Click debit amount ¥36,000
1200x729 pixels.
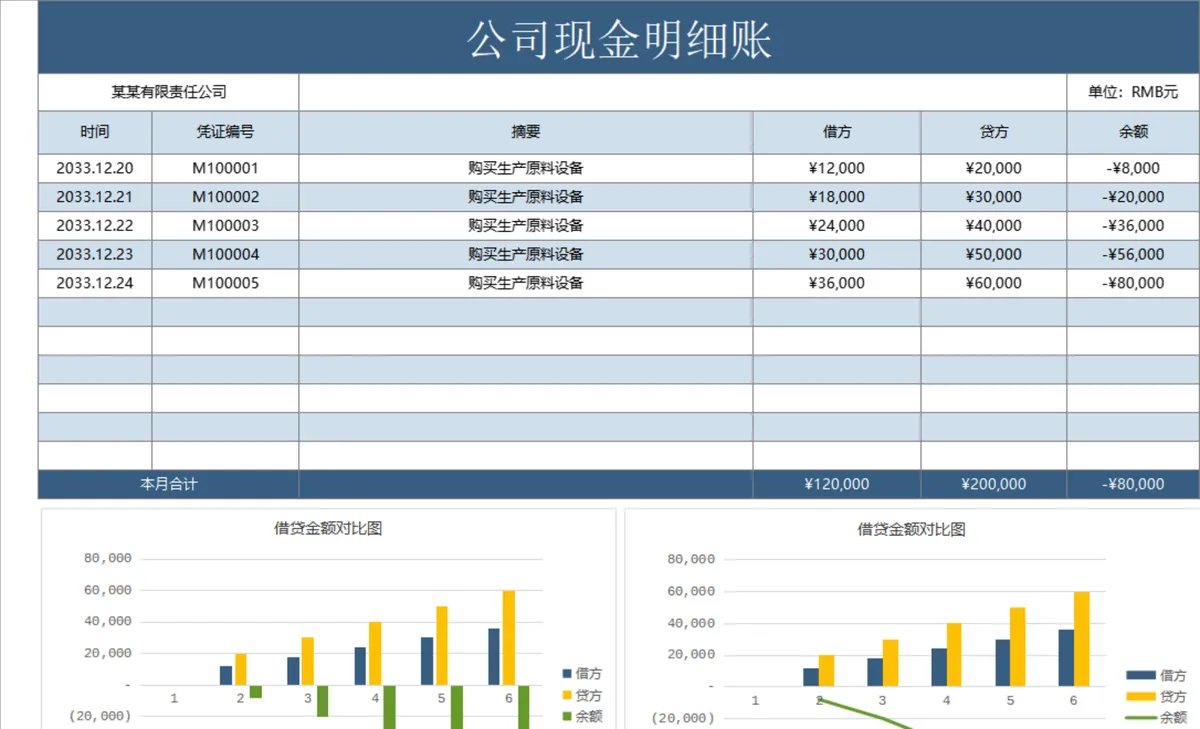pos(837,283)
